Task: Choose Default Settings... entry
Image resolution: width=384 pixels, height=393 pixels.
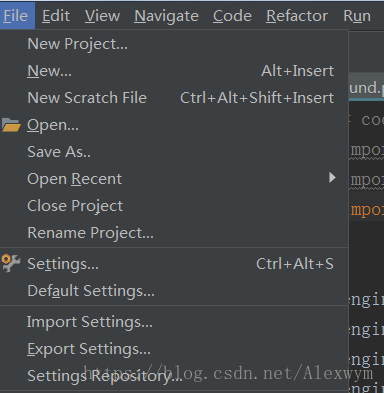Action: coord(174,291)
